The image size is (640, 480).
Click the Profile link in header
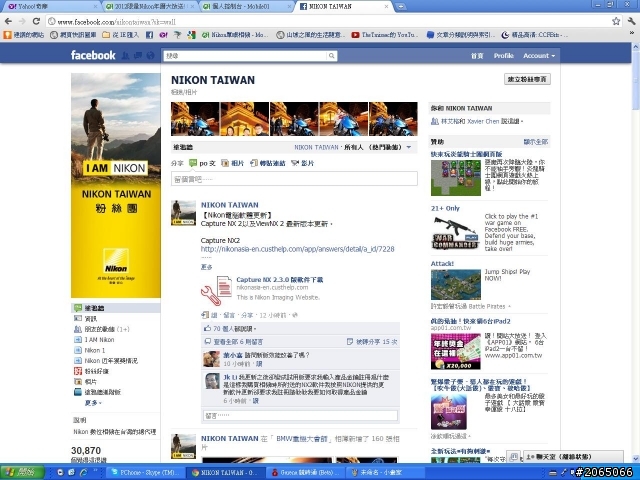point(504,56)
